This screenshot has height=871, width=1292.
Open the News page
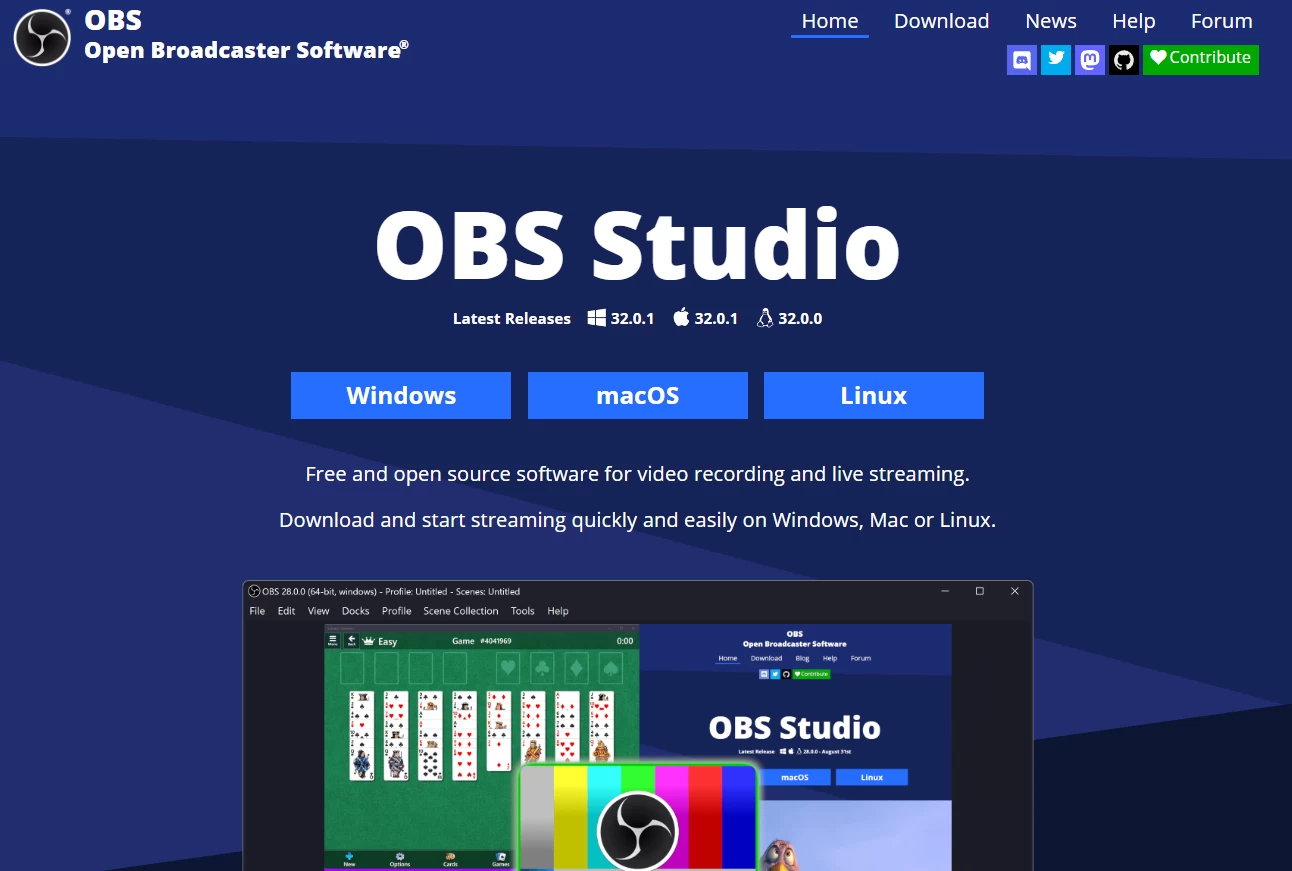(1050, 20)
